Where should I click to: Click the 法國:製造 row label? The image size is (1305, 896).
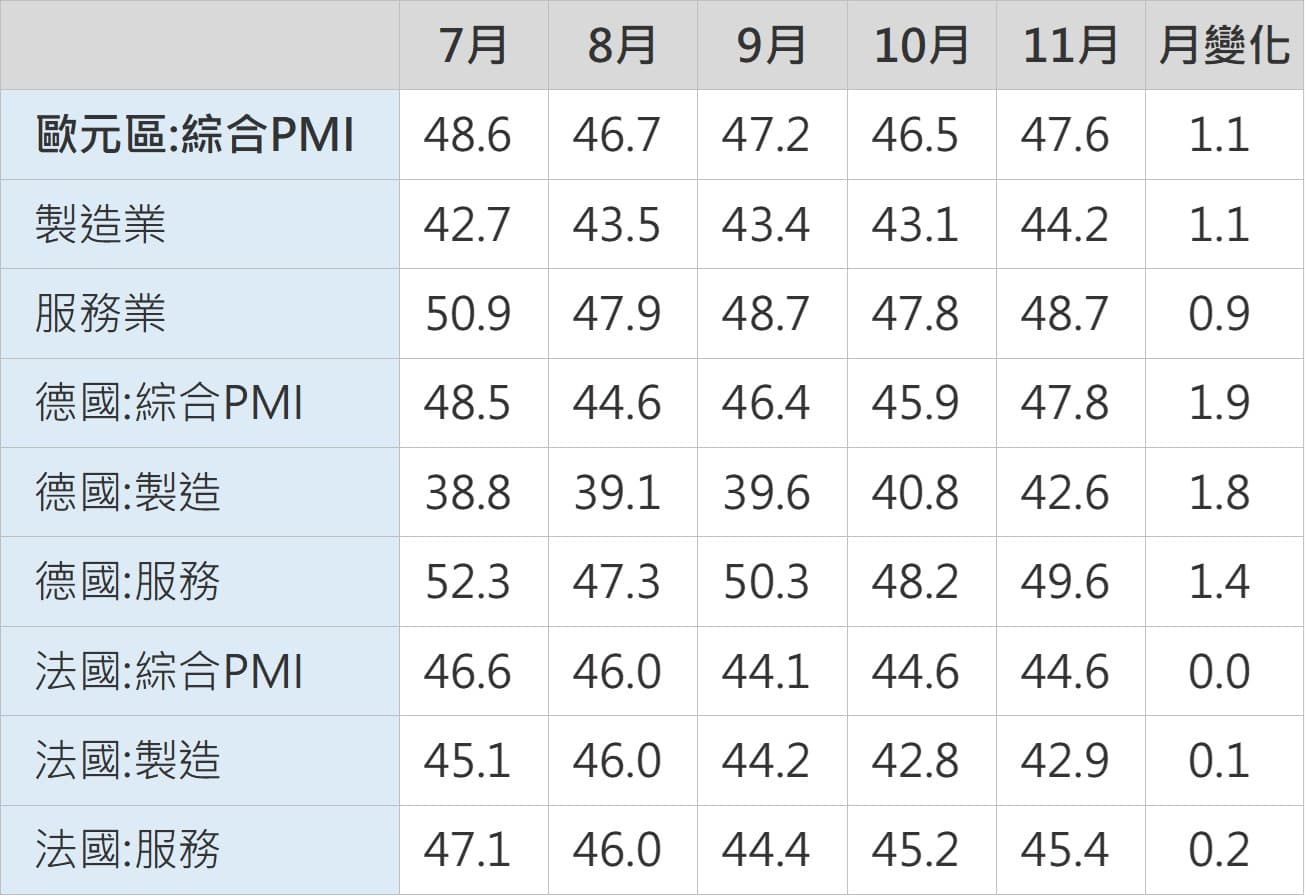point(128,761)
